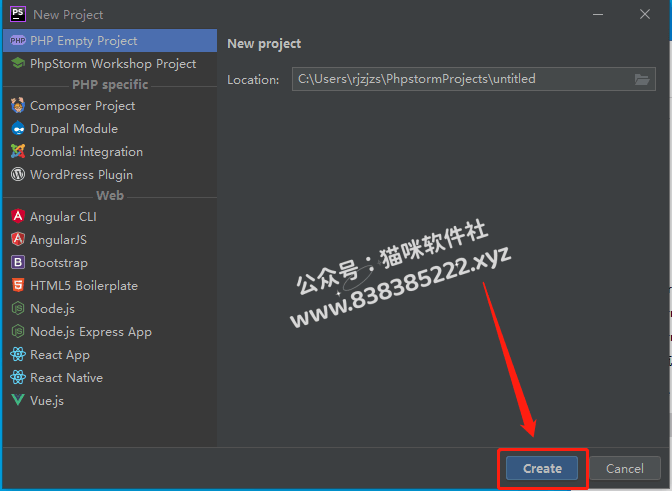Click the Composer Project icon
This screenshot has height=491, width=672.
tap(18, 105)
